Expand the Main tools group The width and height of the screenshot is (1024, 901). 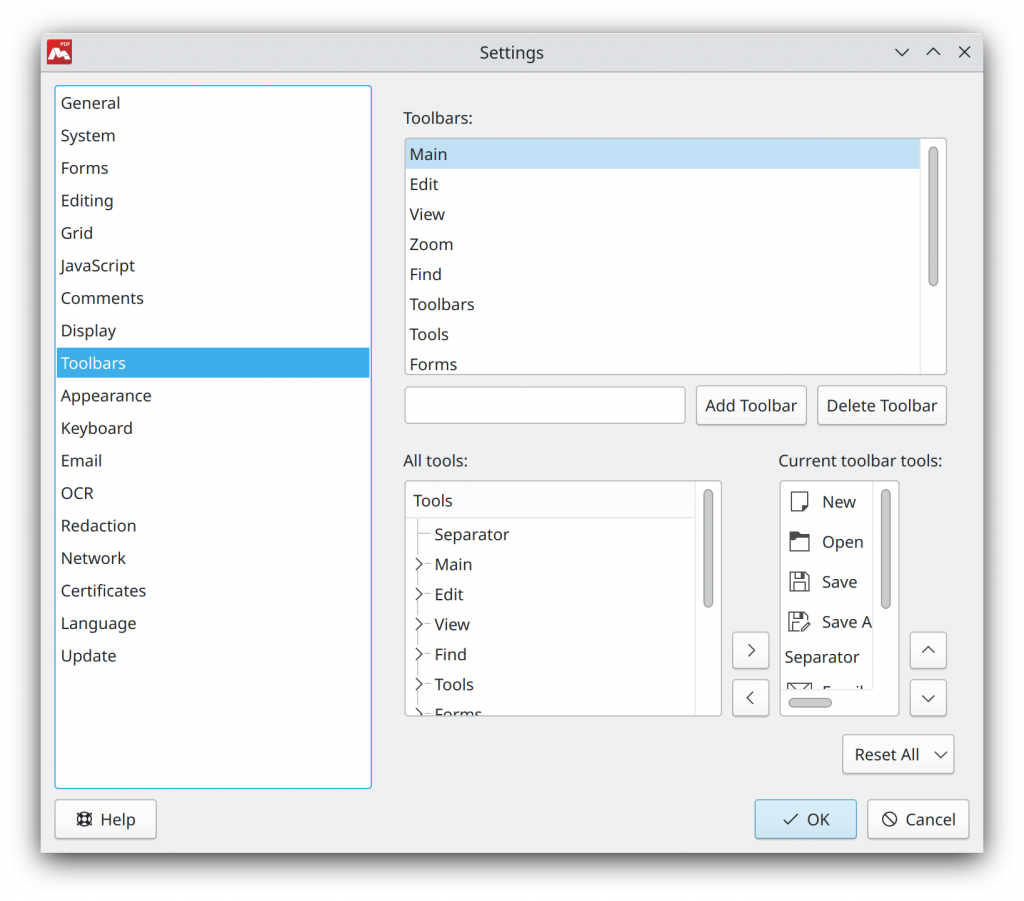[x=421, y=564]
